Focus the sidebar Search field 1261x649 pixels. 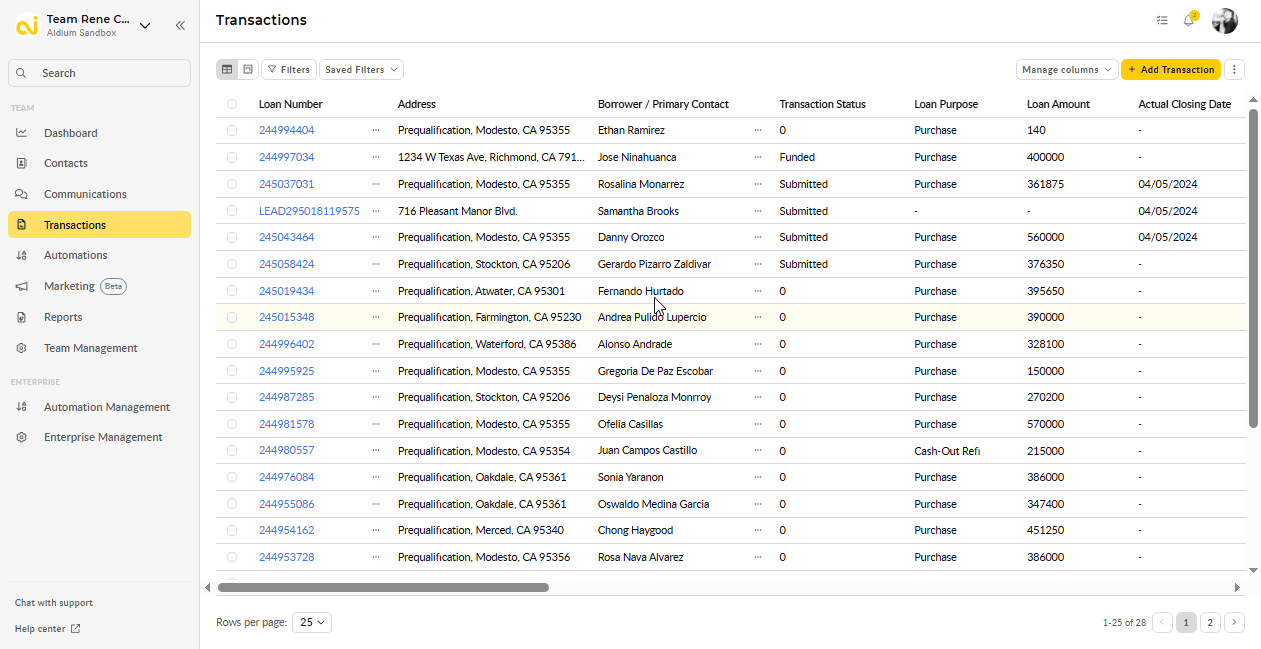click(99, 73)
